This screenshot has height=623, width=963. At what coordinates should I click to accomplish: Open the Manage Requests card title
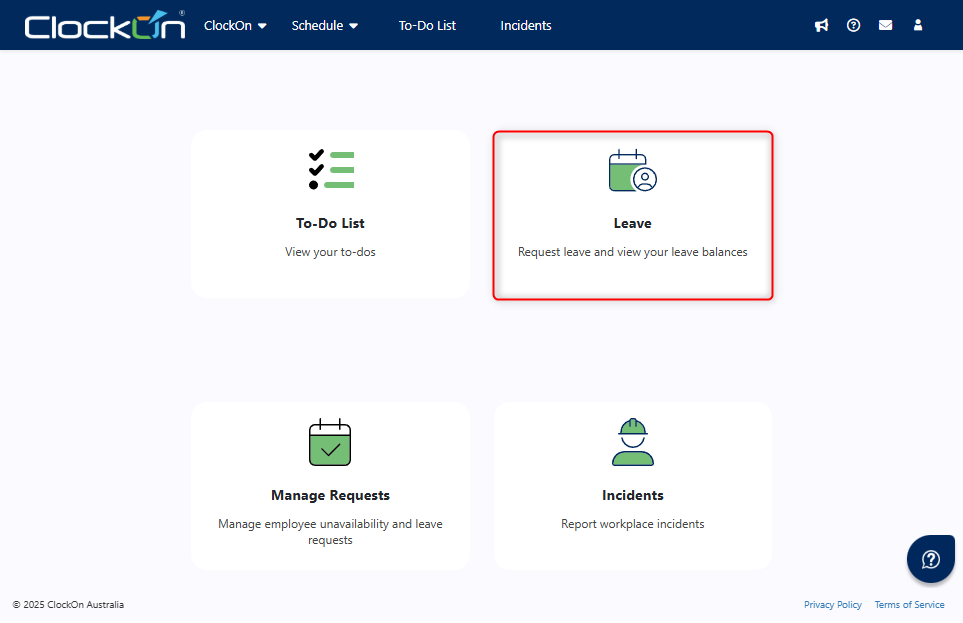pyautogui.click(x=330, y=495)
